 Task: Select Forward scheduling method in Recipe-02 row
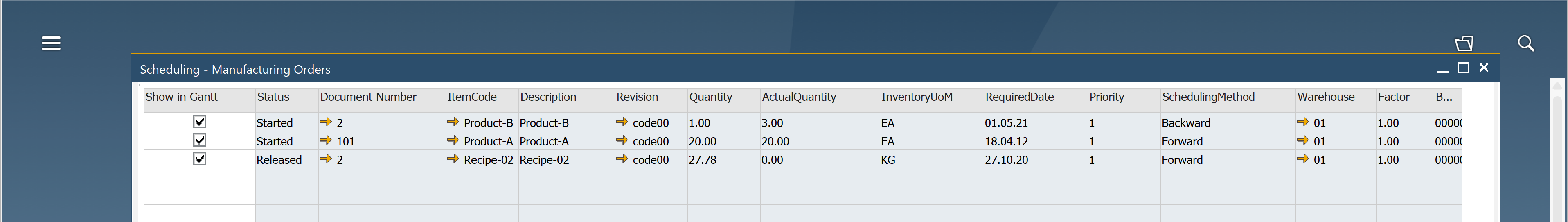click(x=1228, y=159)
